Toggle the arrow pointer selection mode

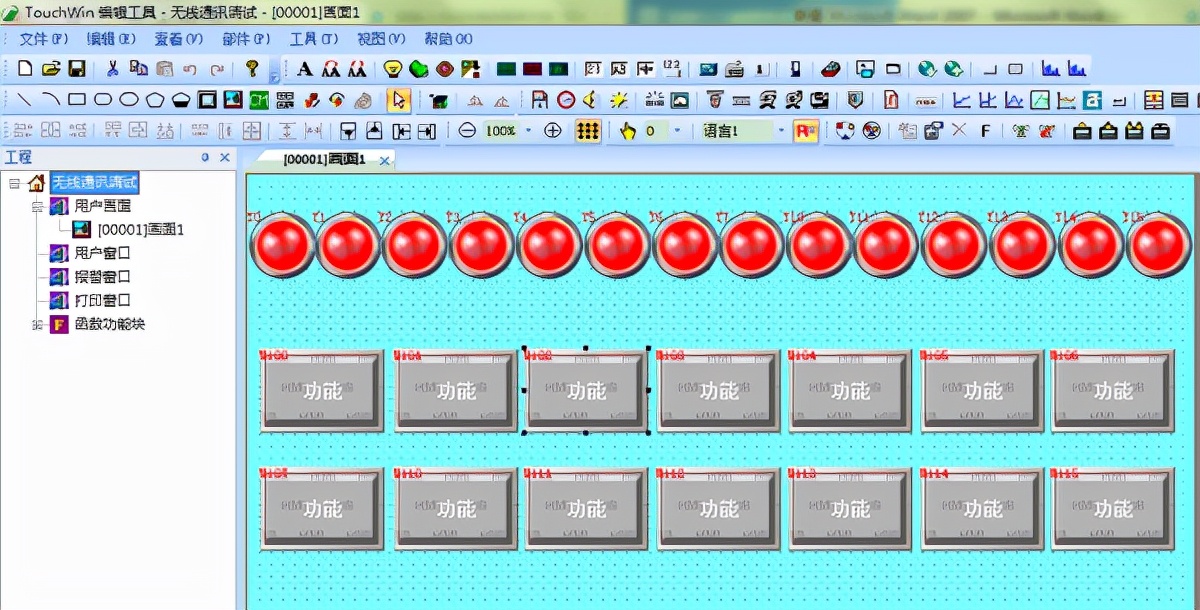click(x=399, y=100)
